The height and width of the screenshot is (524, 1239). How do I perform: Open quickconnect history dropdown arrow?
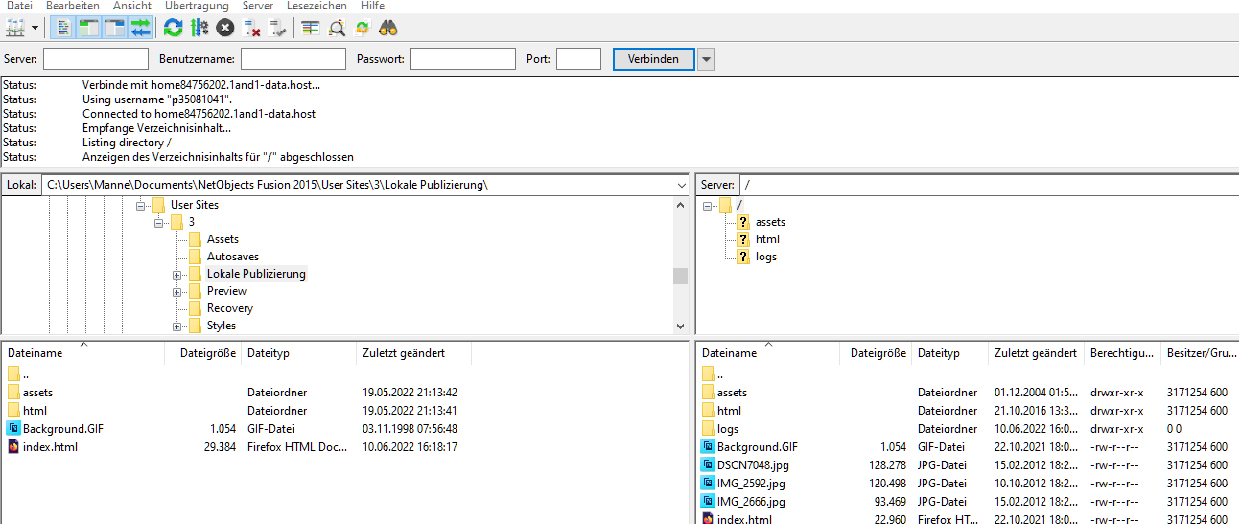(x=706, y=59)
